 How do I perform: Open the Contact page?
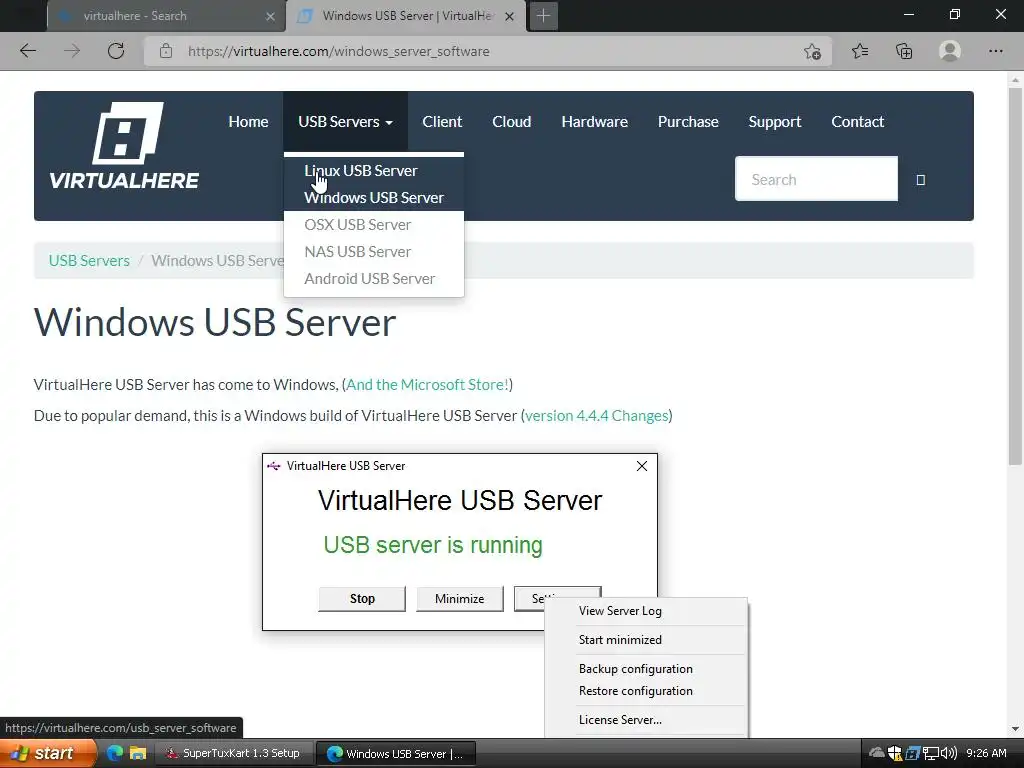pyautogui.click(x=857, y=121)
